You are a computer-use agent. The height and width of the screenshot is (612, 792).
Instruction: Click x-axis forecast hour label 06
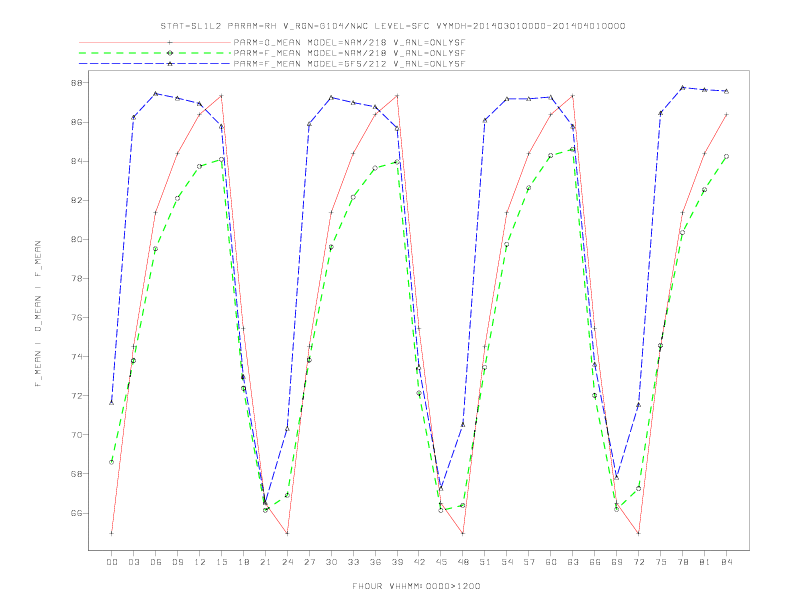(x=156, y=562)
